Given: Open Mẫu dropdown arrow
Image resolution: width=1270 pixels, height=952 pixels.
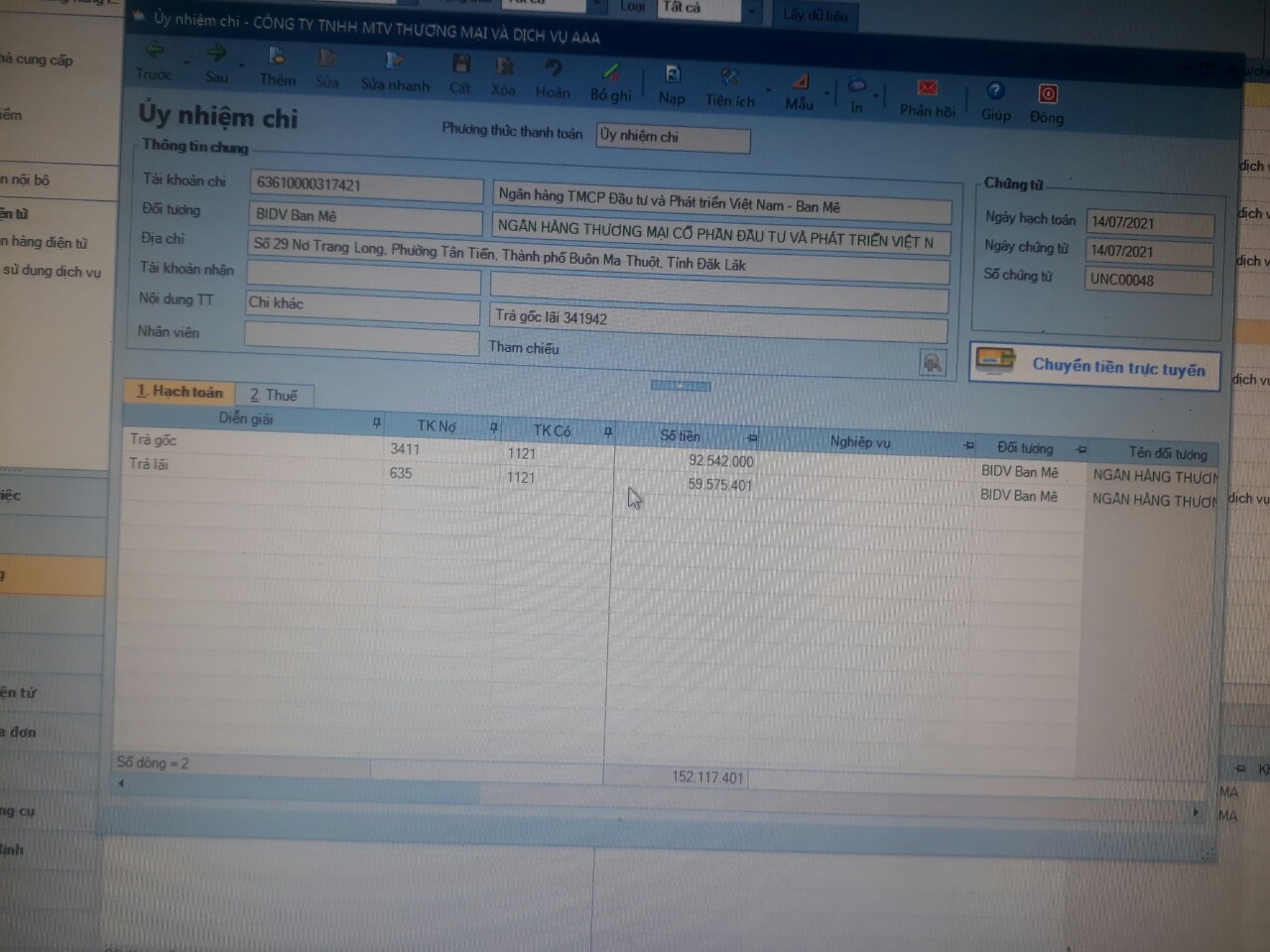Looking at the screenshot, I should pos(825,92).
